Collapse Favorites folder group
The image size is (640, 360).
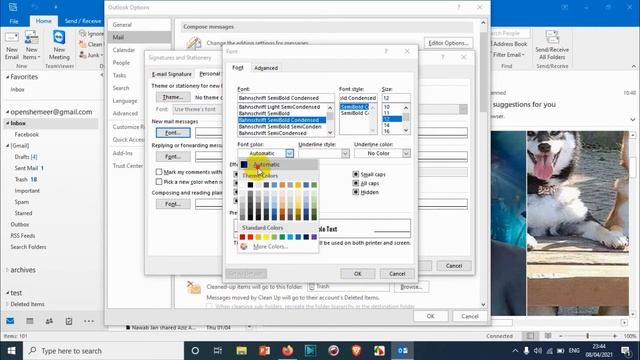(x=7, y=77)
